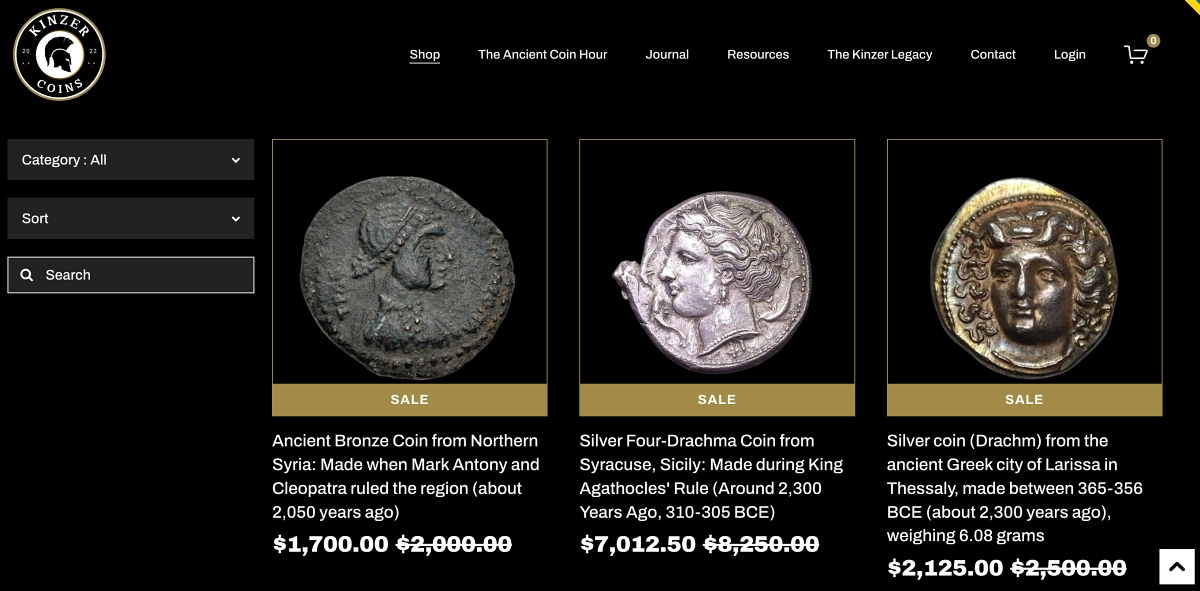1200x591 pixels.
Task: View the Larissa drachm coin image
Action: (1024, 262)
